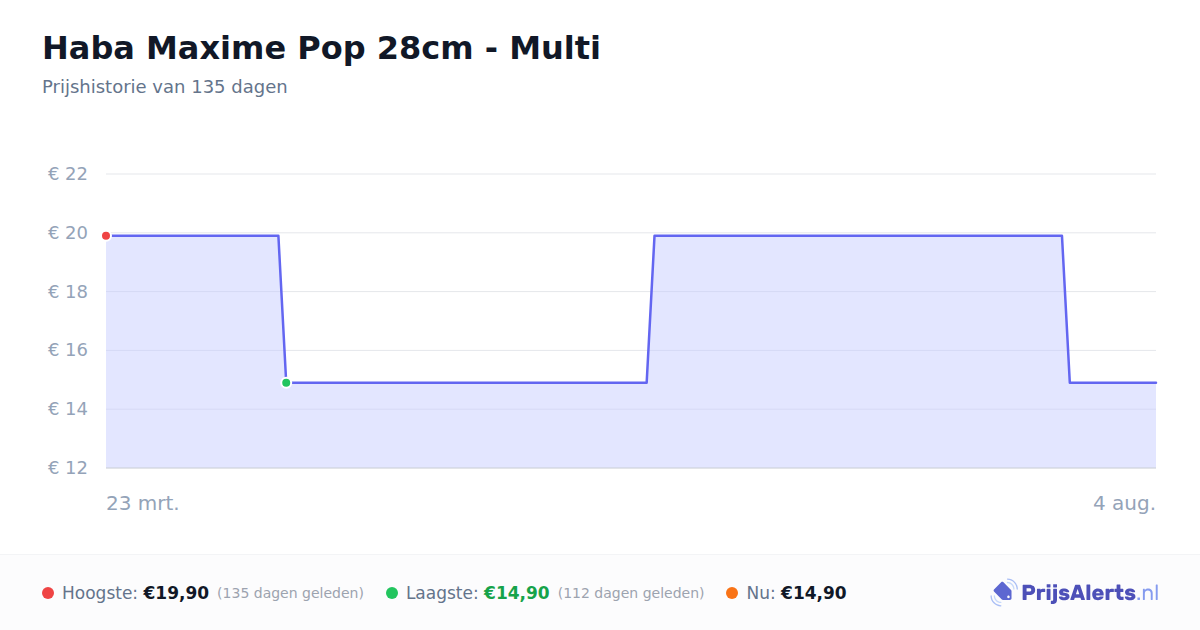The height and width of the screenshot is (630, 1200).
Task: Click the 23 mrt. start date label
Action: 143,503
